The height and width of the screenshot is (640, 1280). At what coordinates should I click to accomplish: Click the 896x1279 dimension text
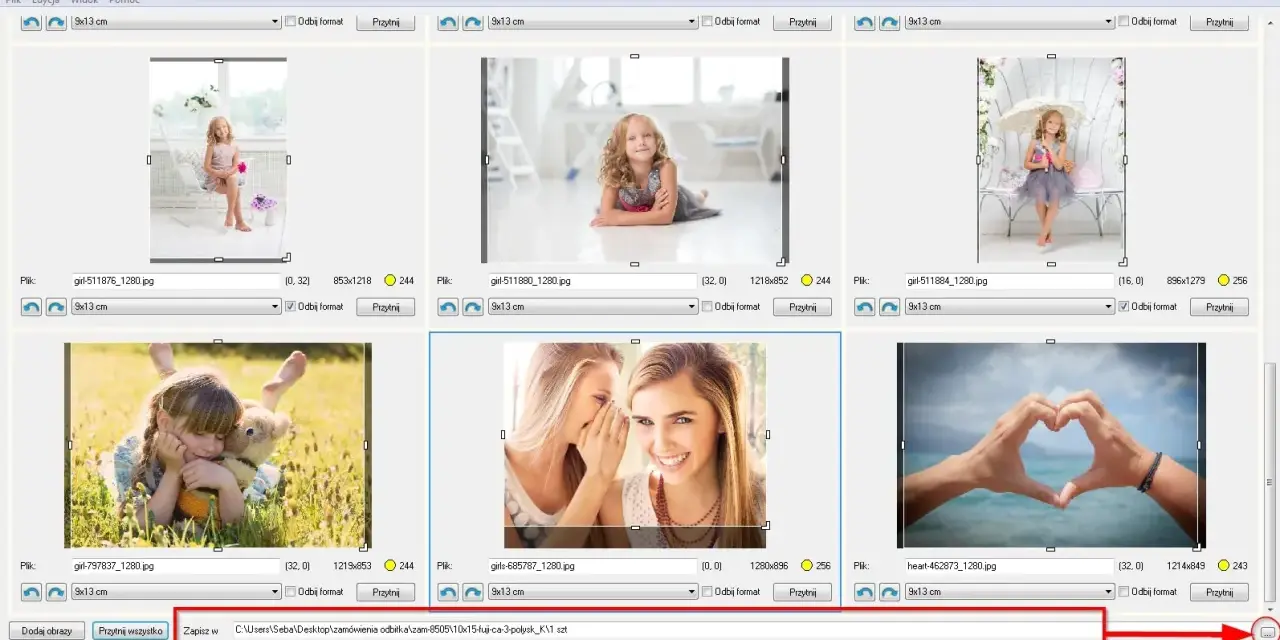tap(1186, 281)
